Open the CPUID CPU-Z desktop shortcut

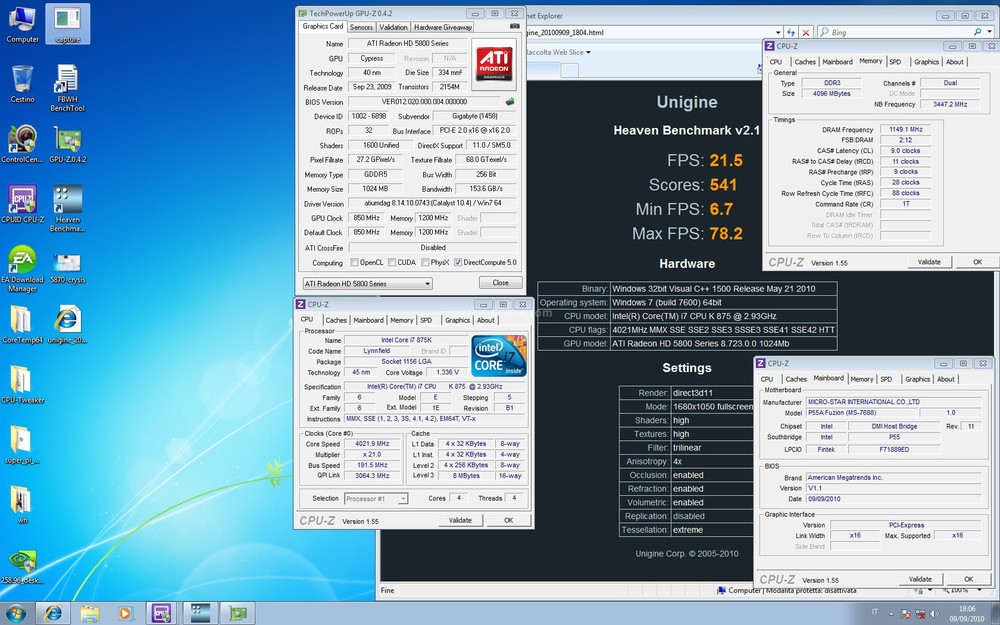click(22, 203)
